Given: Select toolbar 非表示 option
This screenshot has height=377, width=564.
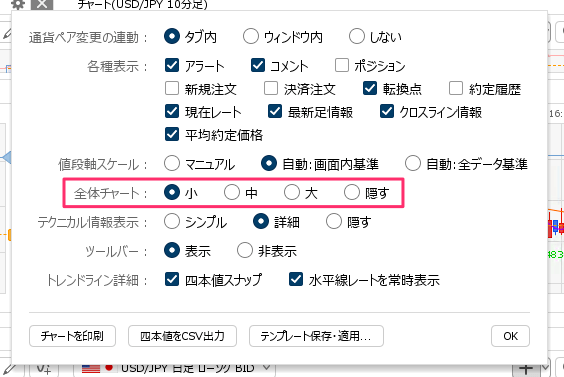Looking at the screenshot, I should (245, 250).
